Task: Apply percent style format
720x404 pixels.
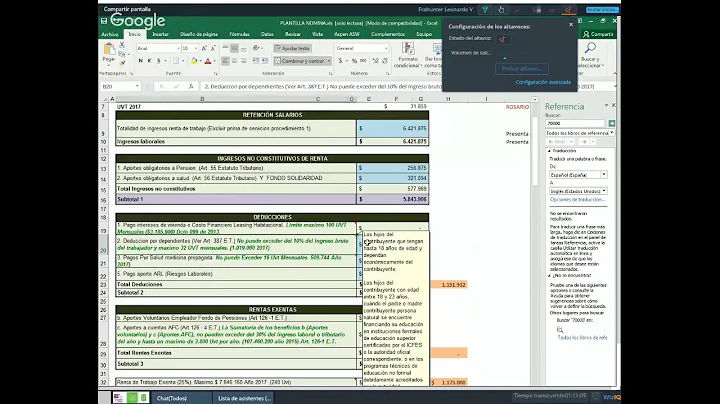Action: coord(354,61)
